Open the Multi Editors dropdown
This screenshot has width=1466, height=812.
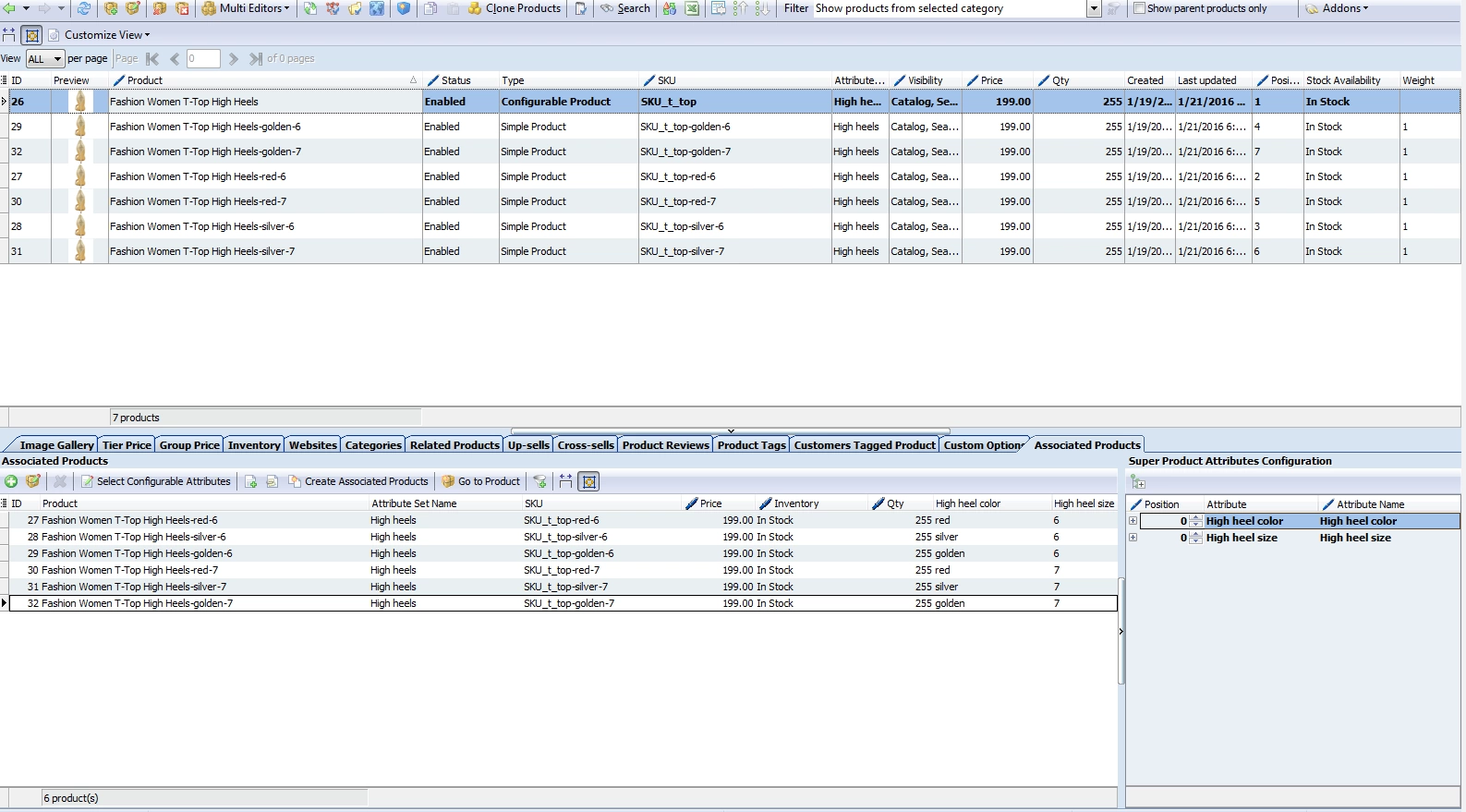click(x=246, y=8)
